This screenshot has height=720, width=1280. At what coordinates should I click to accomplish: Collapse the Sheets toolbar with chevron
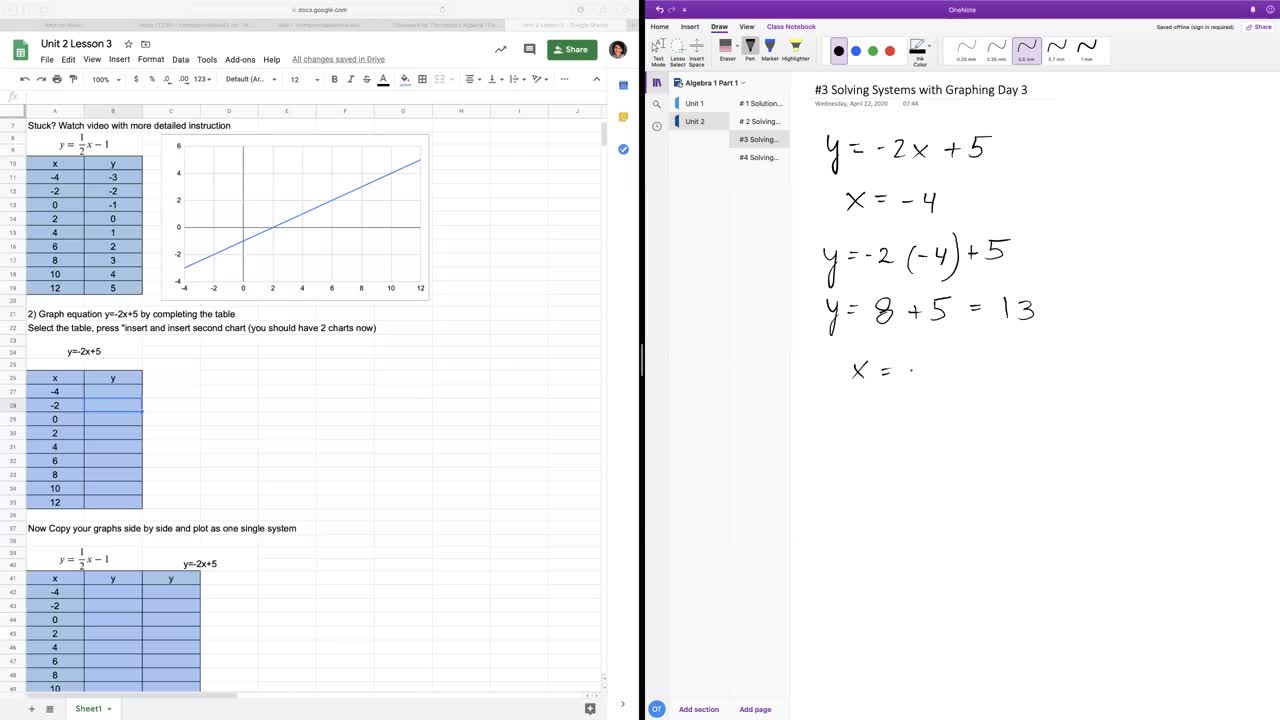pyautogui.click(x=597, y=79)
